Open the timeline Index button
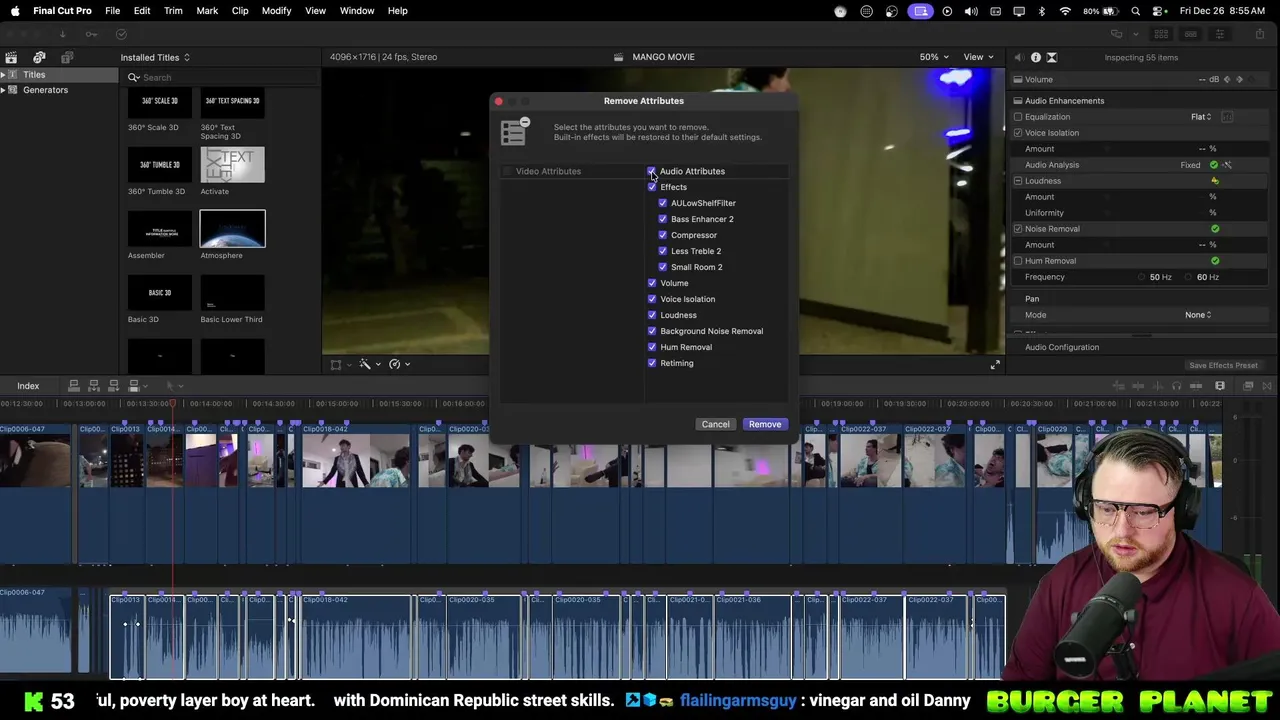Image resolution: width=1280 pixels, height=720 pixels. 28,386
